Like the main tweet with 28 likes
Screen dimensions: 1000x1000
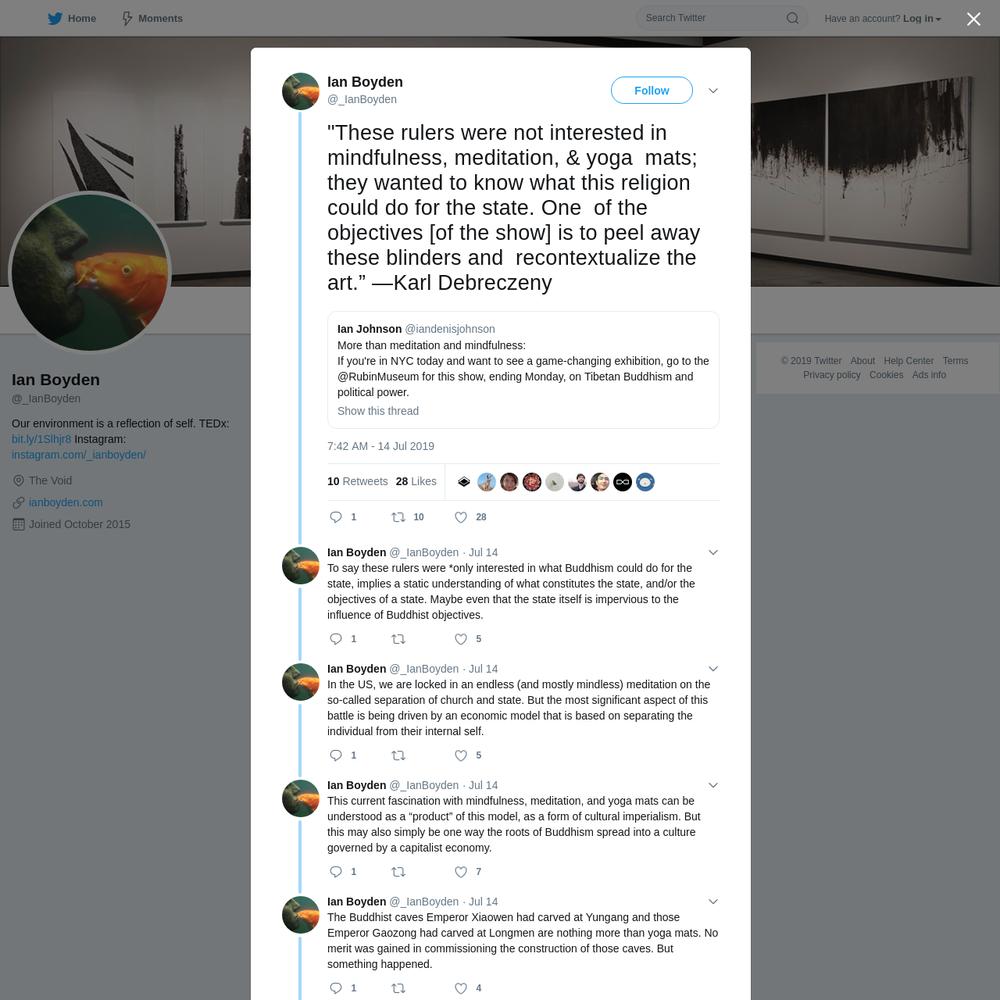(x=461, y=517)
